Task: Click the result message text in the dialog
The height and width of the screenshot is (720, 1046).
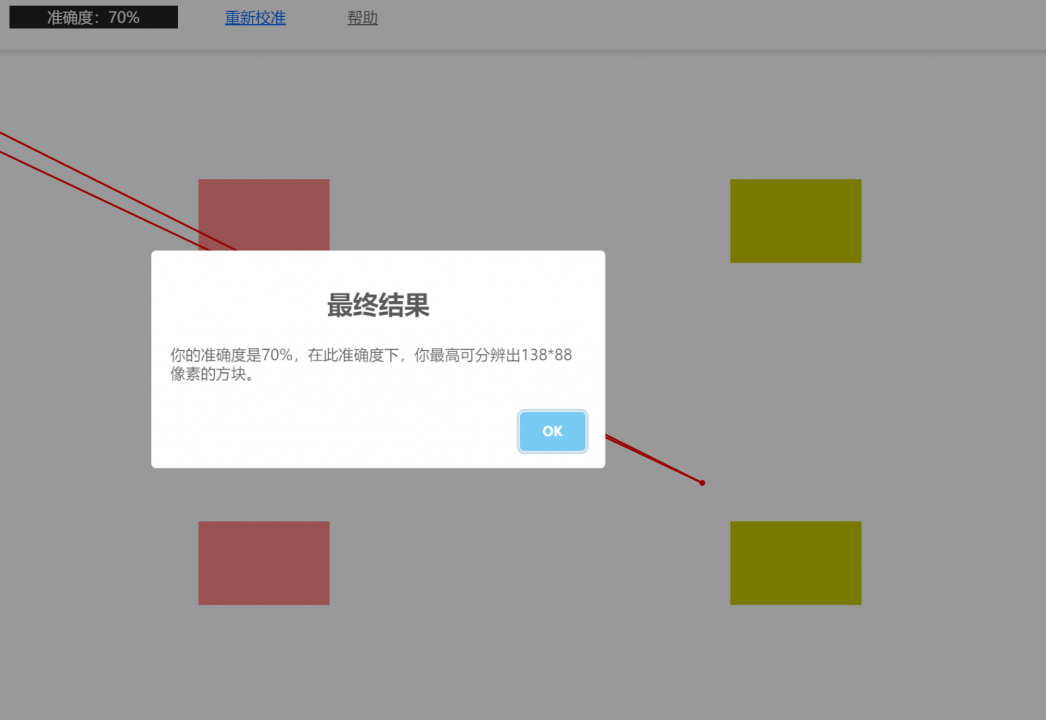Action: [x=370, y=356]
